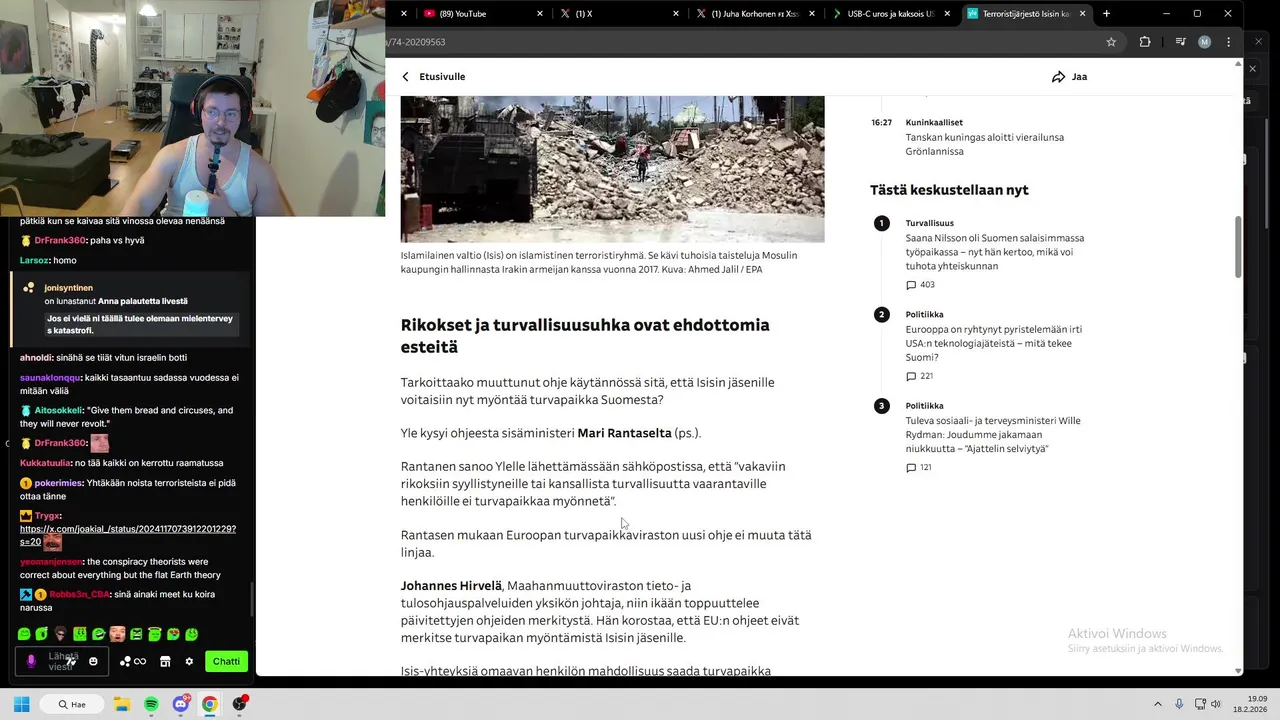
Task: Open chat settings gear icon
Action: (x=189, y=661)
